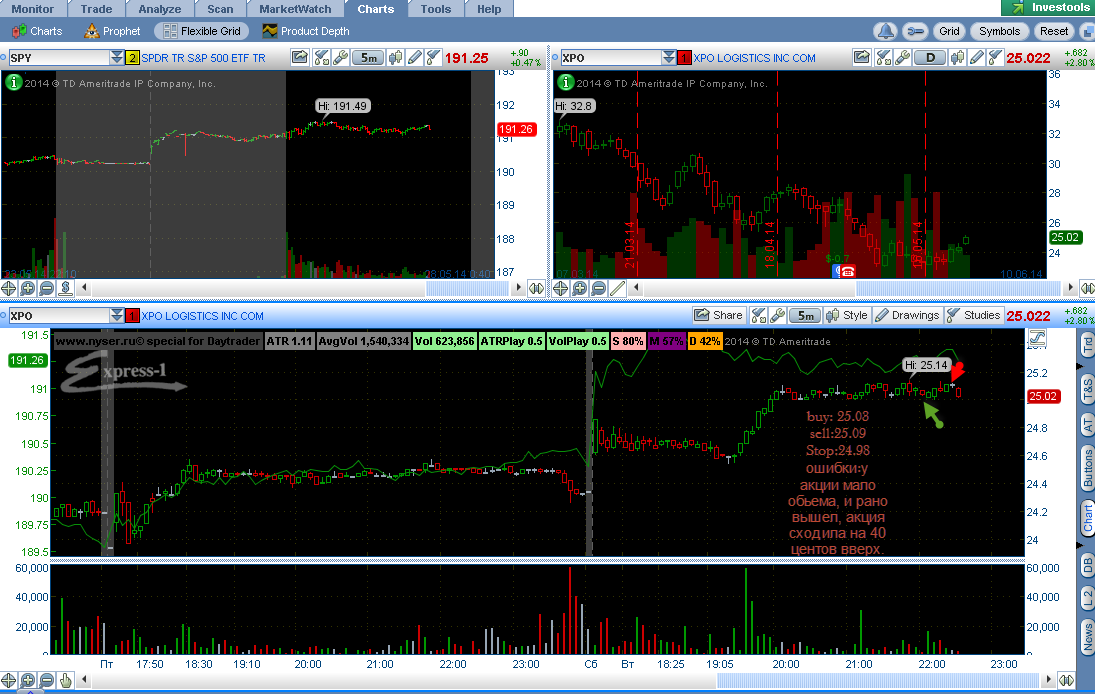Viewport: 1095px width, 694px height.
Task: Click the bottom chart horizontal scrollbar thumb
Action: [x=878, y=679]
